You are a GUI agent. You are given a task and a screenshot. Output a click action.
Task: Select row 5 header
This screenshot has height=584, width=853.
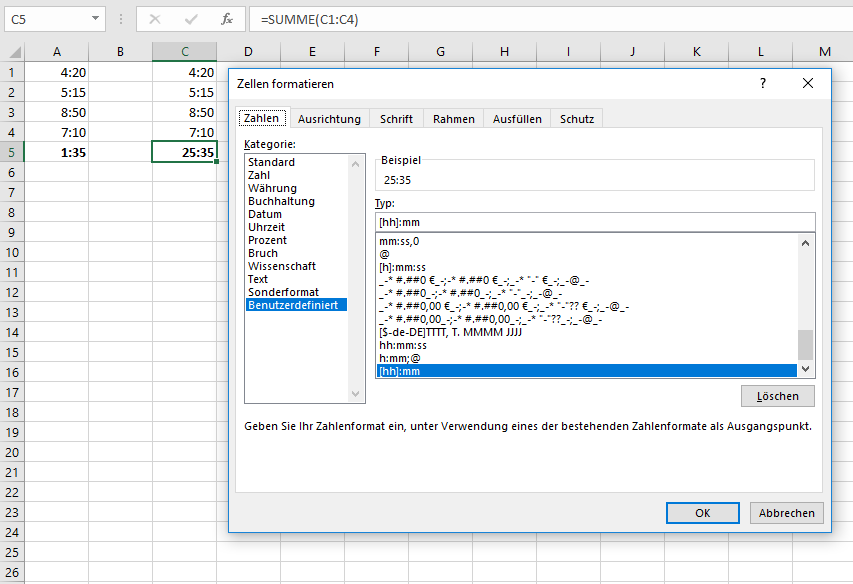coord(12,152)
